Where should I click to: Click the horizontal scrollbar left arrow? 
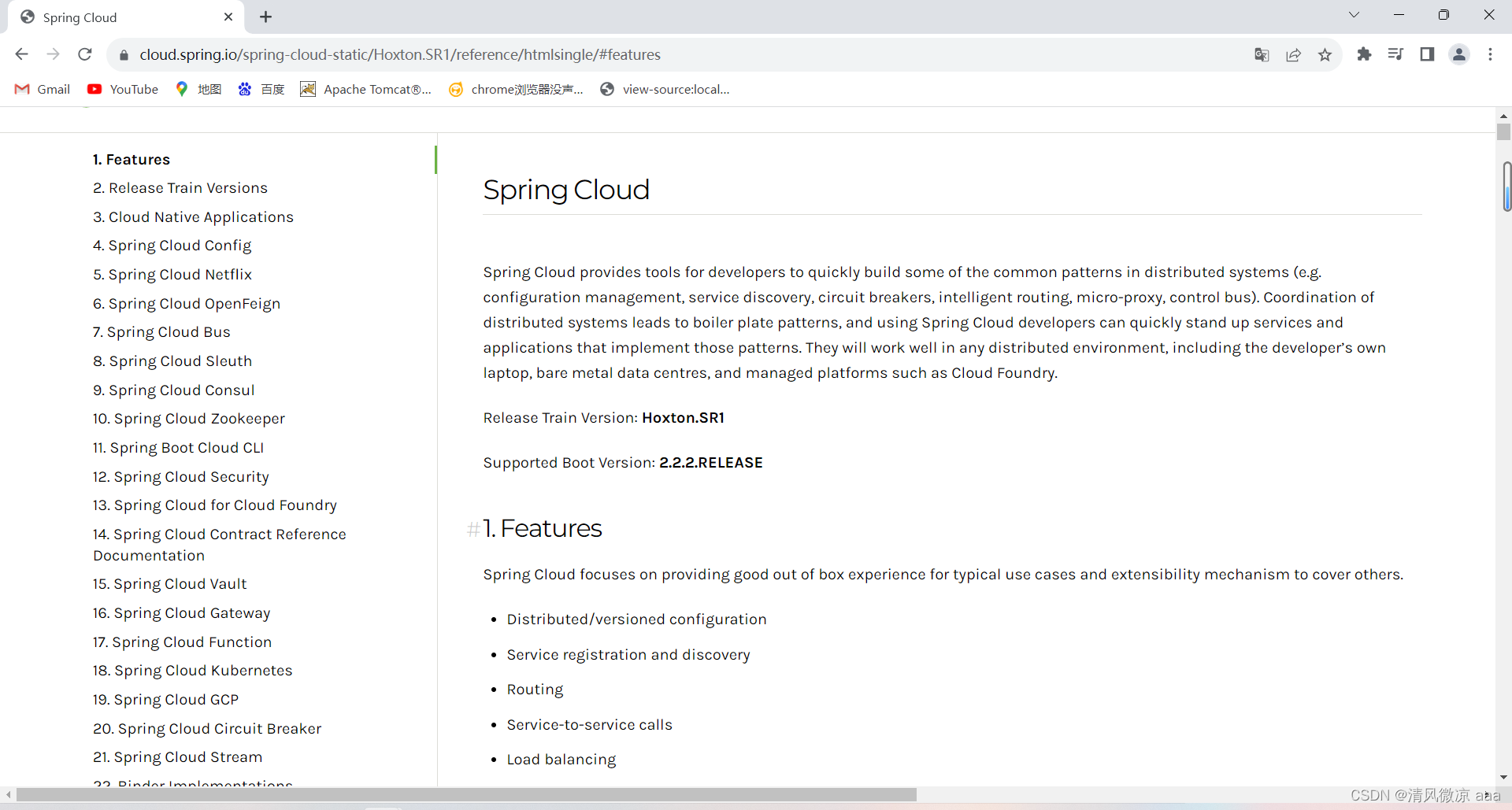tap(8, 795)
